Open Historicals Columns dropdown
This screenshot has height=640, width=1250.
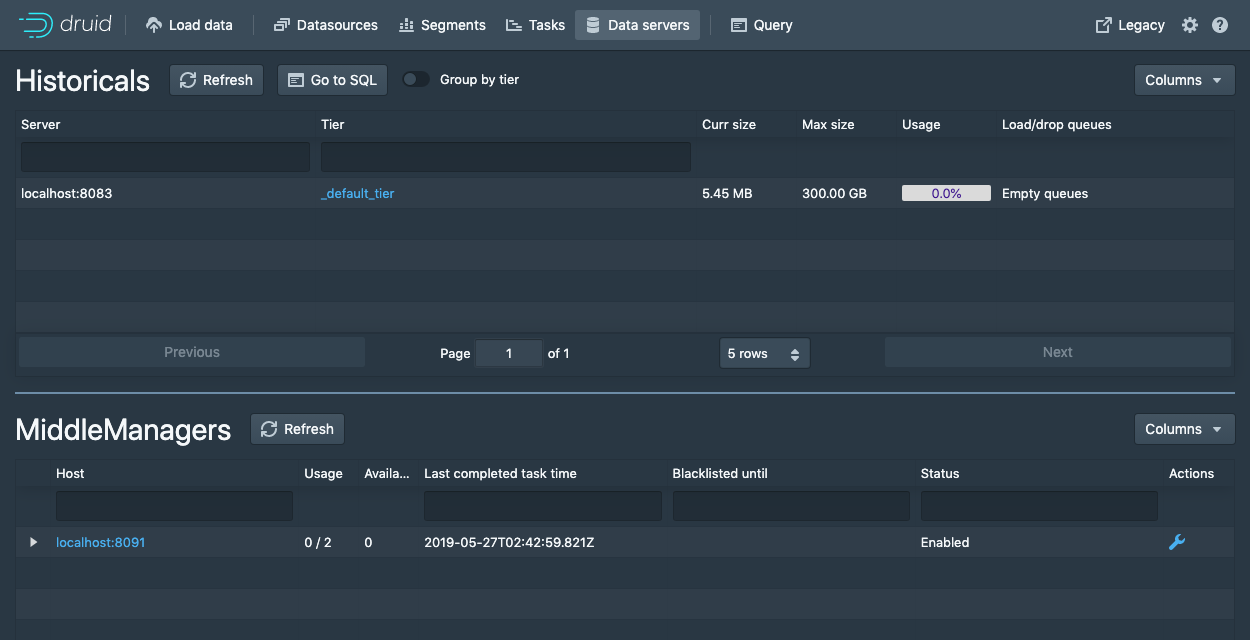1184,80
